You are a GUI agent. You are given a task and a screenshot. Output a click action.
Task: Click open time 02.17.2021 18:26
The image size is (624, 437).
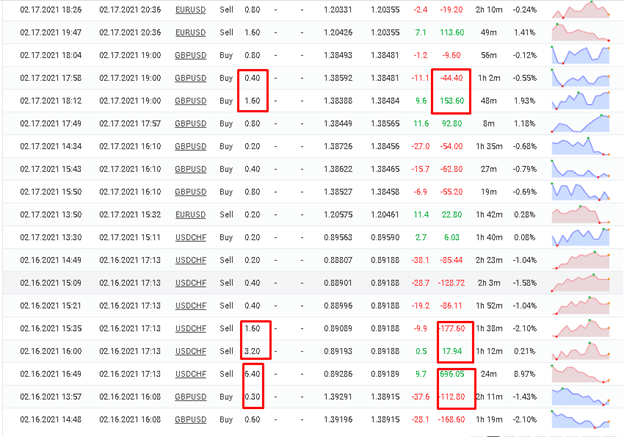coord(51,10)
